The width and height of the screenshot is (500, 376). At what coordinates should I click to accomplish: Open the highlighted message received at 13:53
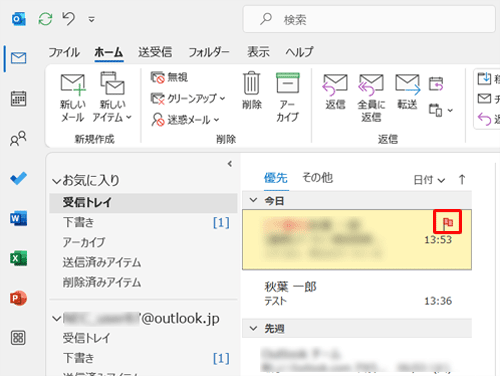click(x=357, y=239)
